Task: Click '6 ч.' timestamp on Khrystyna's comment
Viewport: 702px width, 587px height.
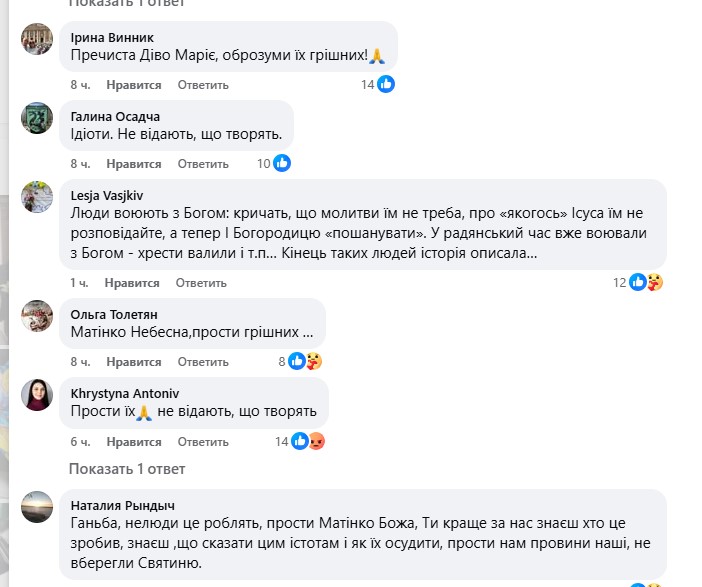Action: coord(80,441)
